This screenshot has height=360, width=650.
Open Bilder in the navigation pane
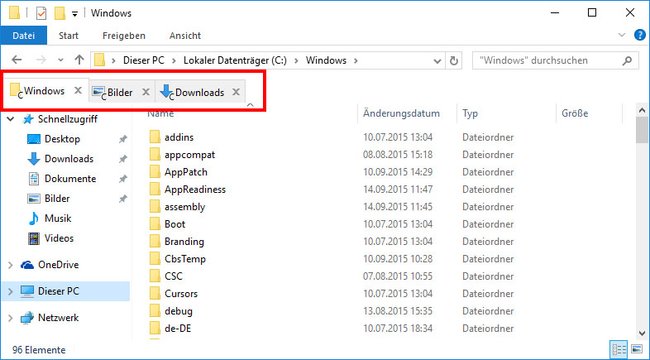click(57, 199)
